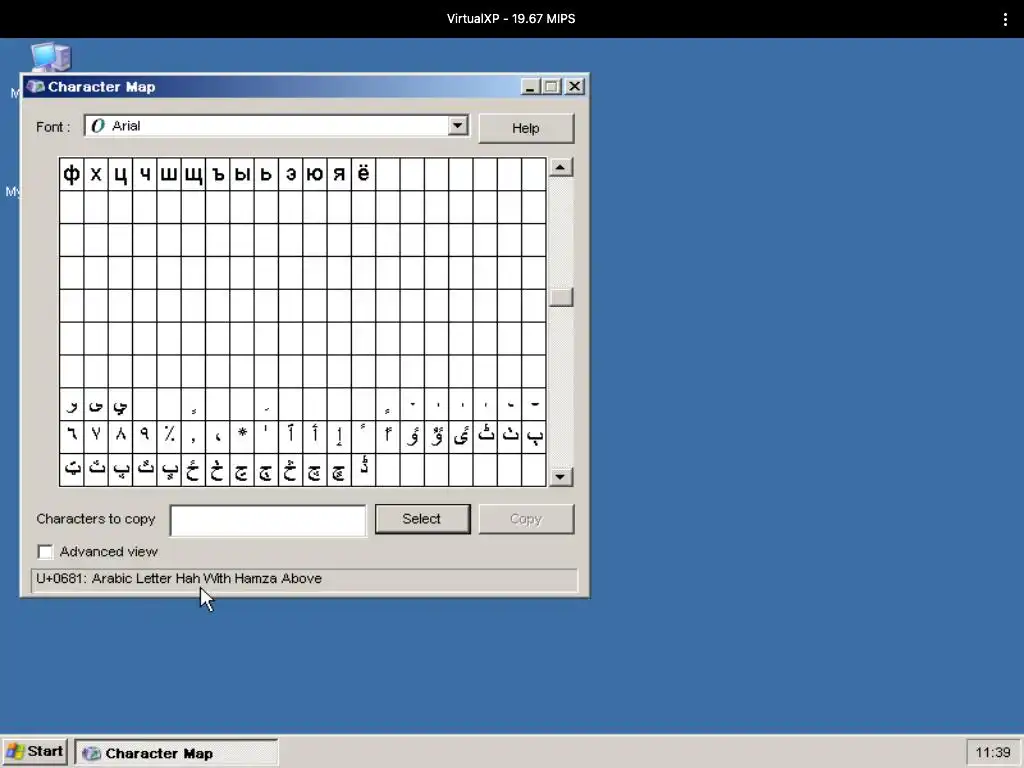Click the My Computer desktop icon
This screenshot has width=1024, height=768.
click(x=50, y=57)
